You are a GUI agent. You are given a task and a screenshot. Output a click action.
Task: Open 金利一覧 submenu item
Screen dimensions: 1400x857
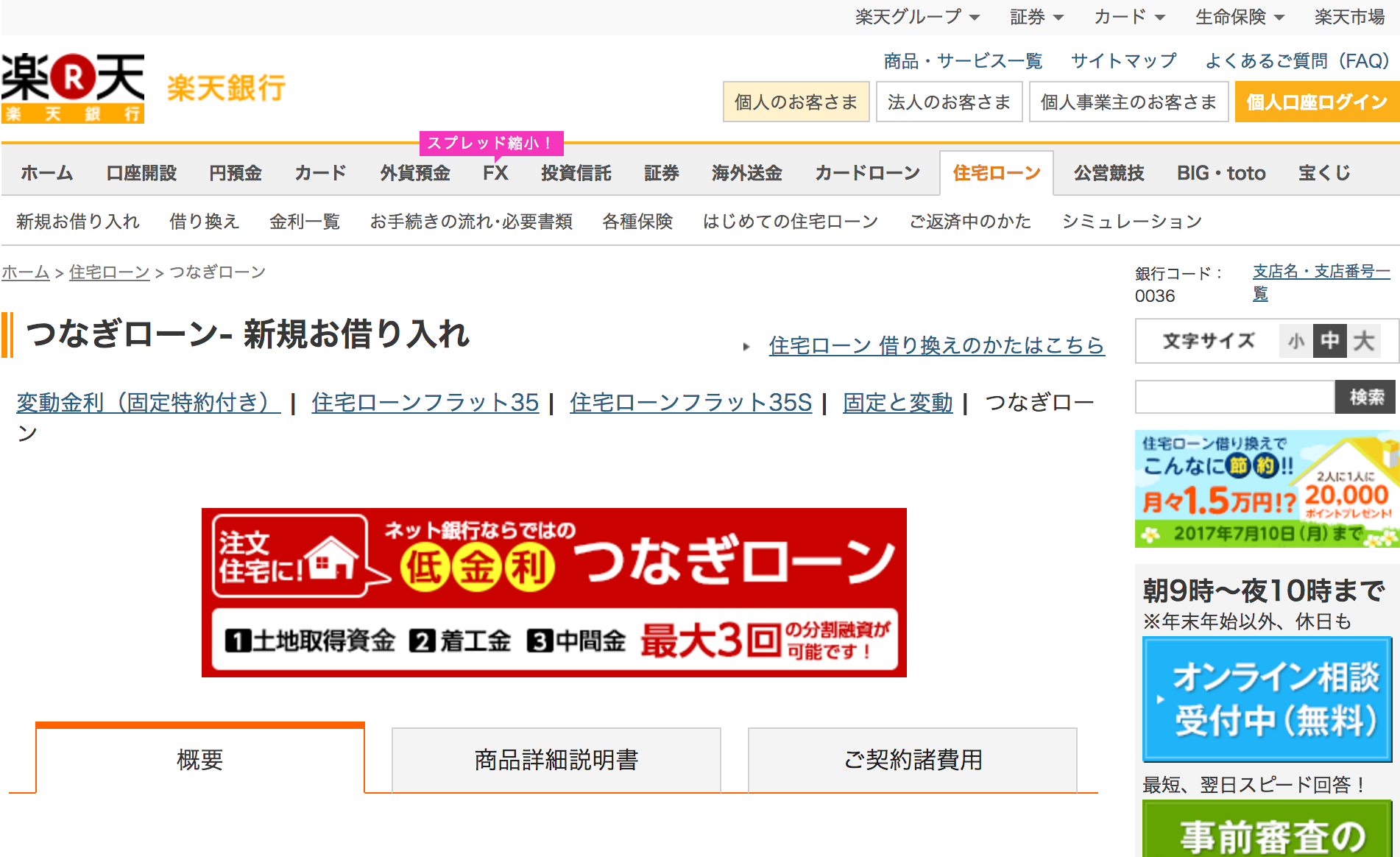tap(305, 221)
